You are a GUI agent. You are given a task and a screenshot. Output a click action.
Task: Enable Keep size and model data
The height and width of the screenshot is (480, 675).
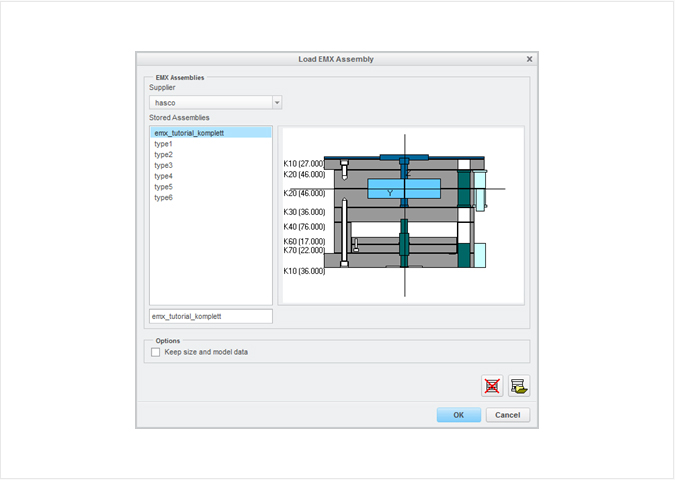click(155, 352)
